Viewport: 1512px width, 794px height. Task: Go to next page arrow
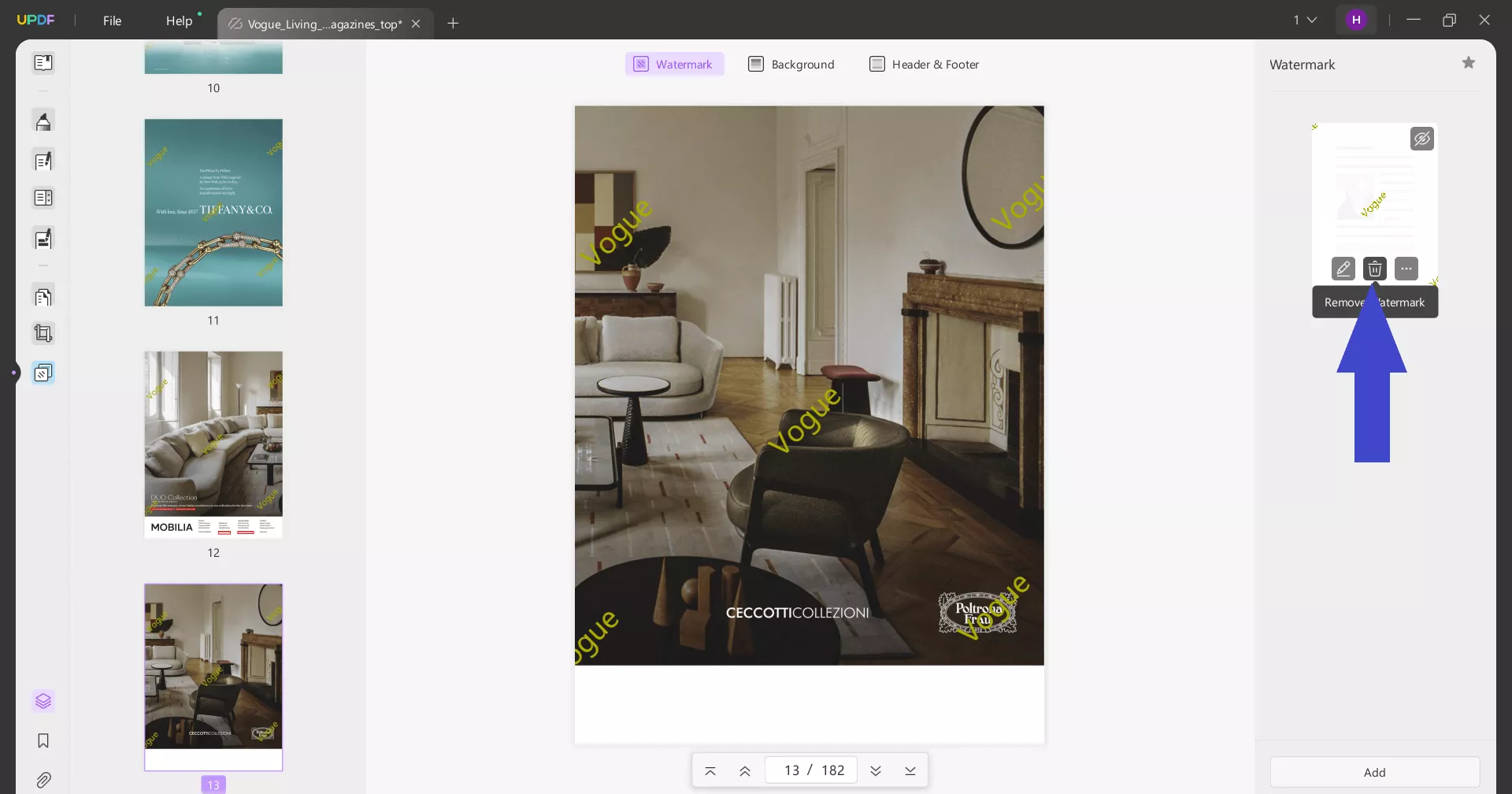click(x=876, y=770)
